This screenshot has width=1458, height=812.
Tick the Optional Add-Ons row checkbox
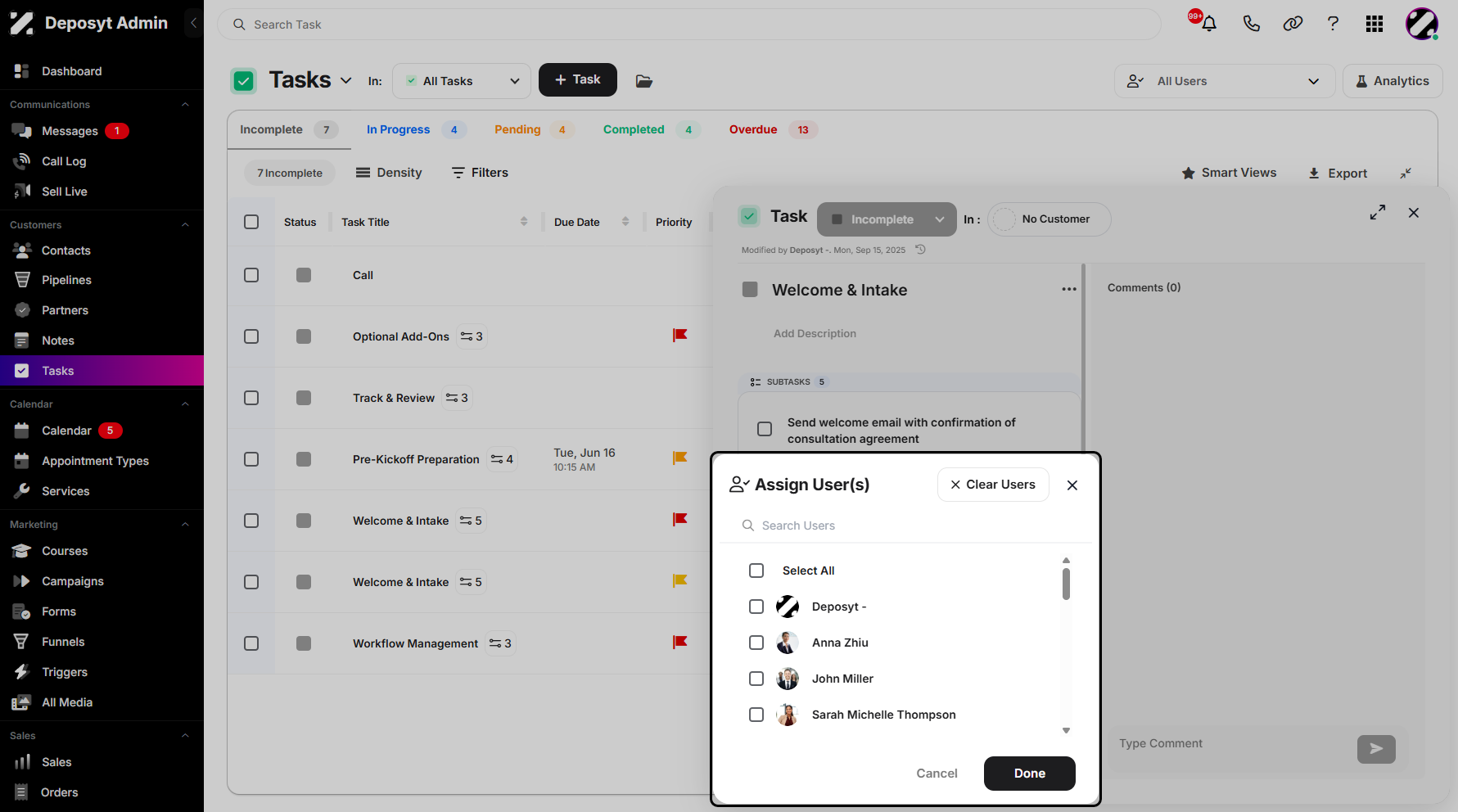pos(251,336)
